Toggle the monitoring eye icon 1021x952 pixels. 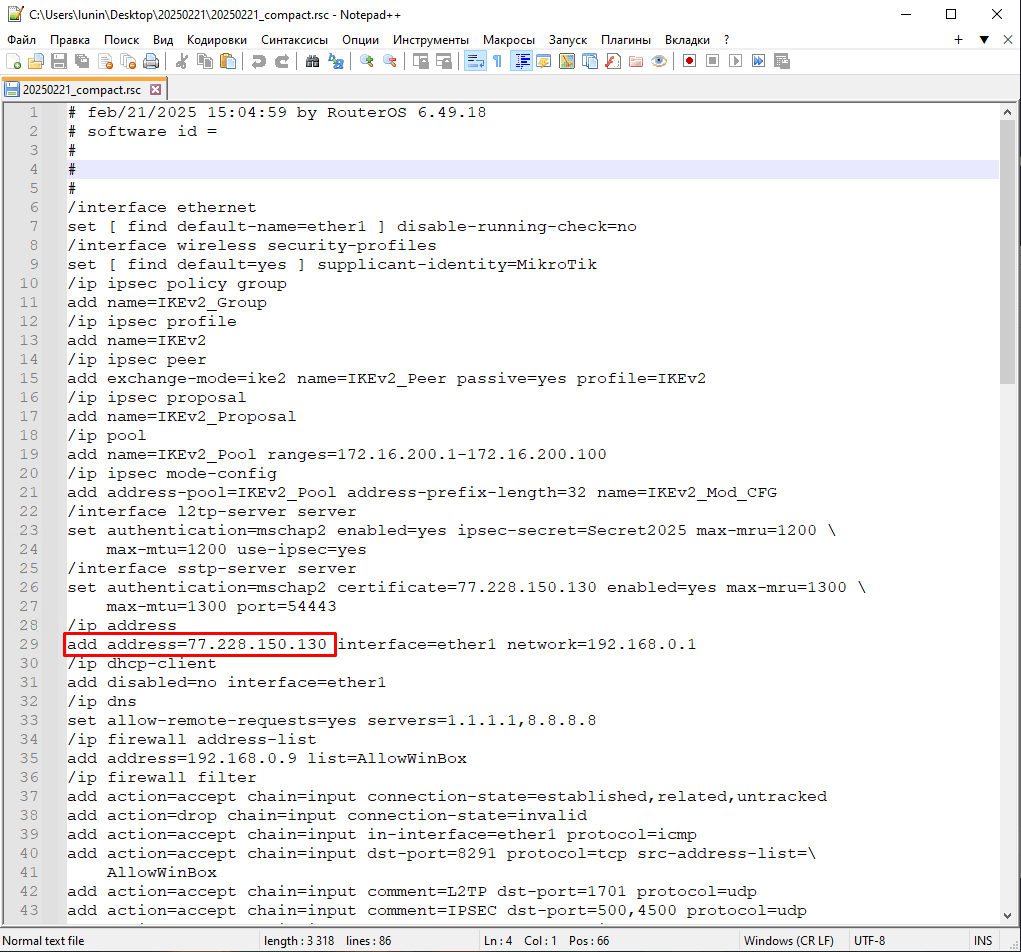tap(659, 61)
